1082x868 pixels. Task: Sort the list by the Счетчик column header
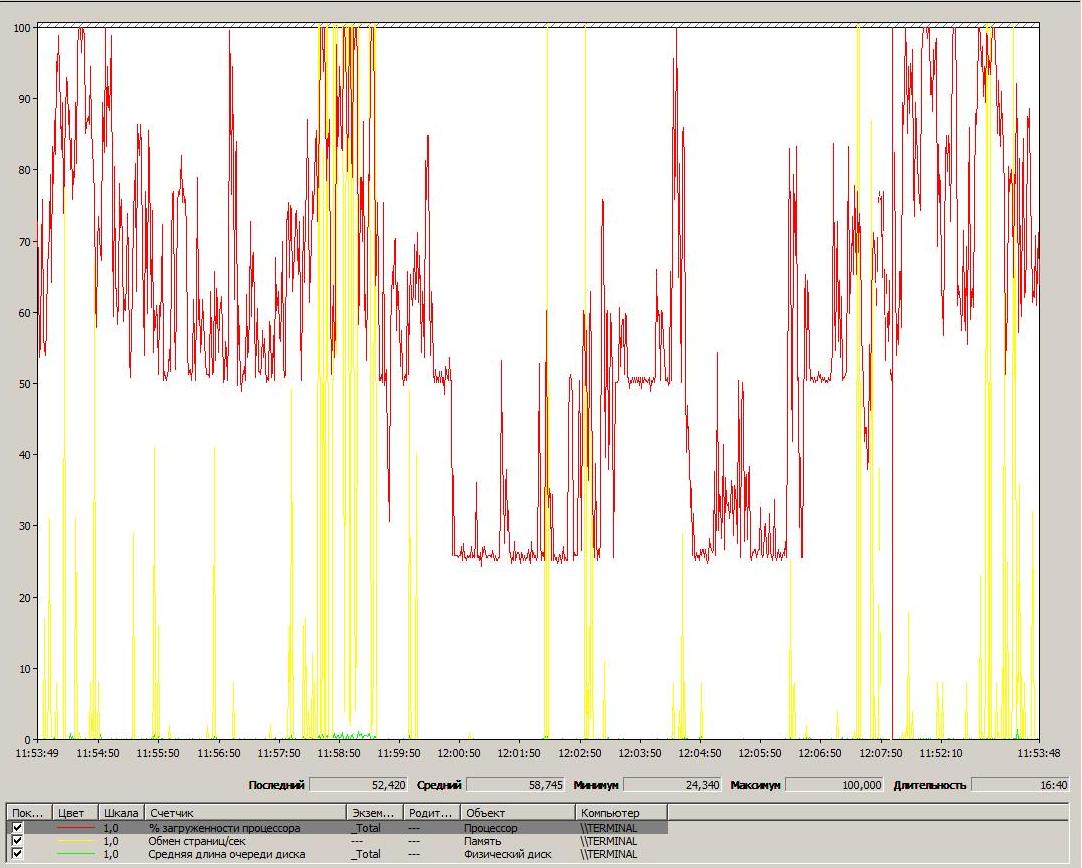coord(245,813)
